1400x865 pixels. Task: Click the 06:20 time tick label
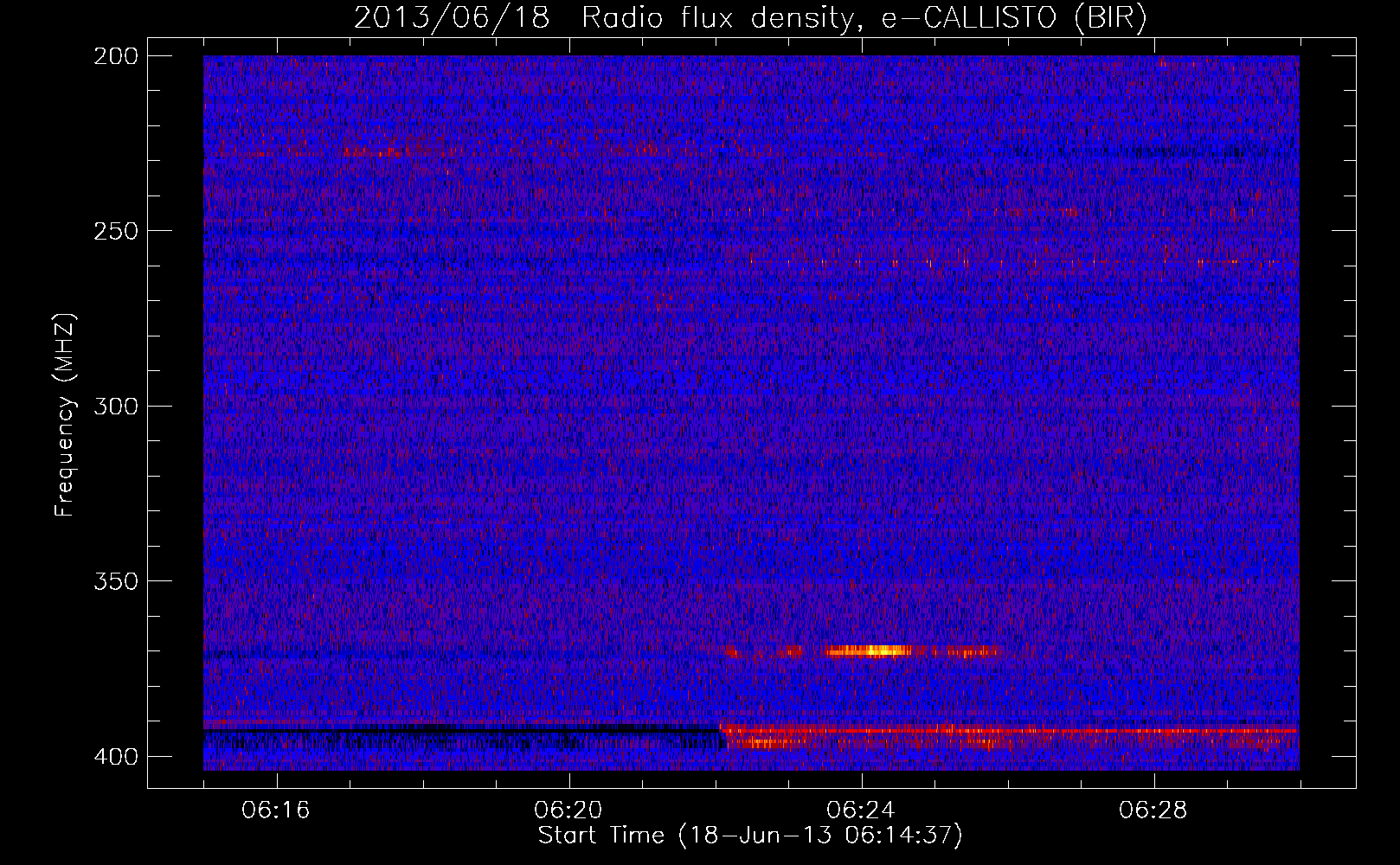point(568,811)
